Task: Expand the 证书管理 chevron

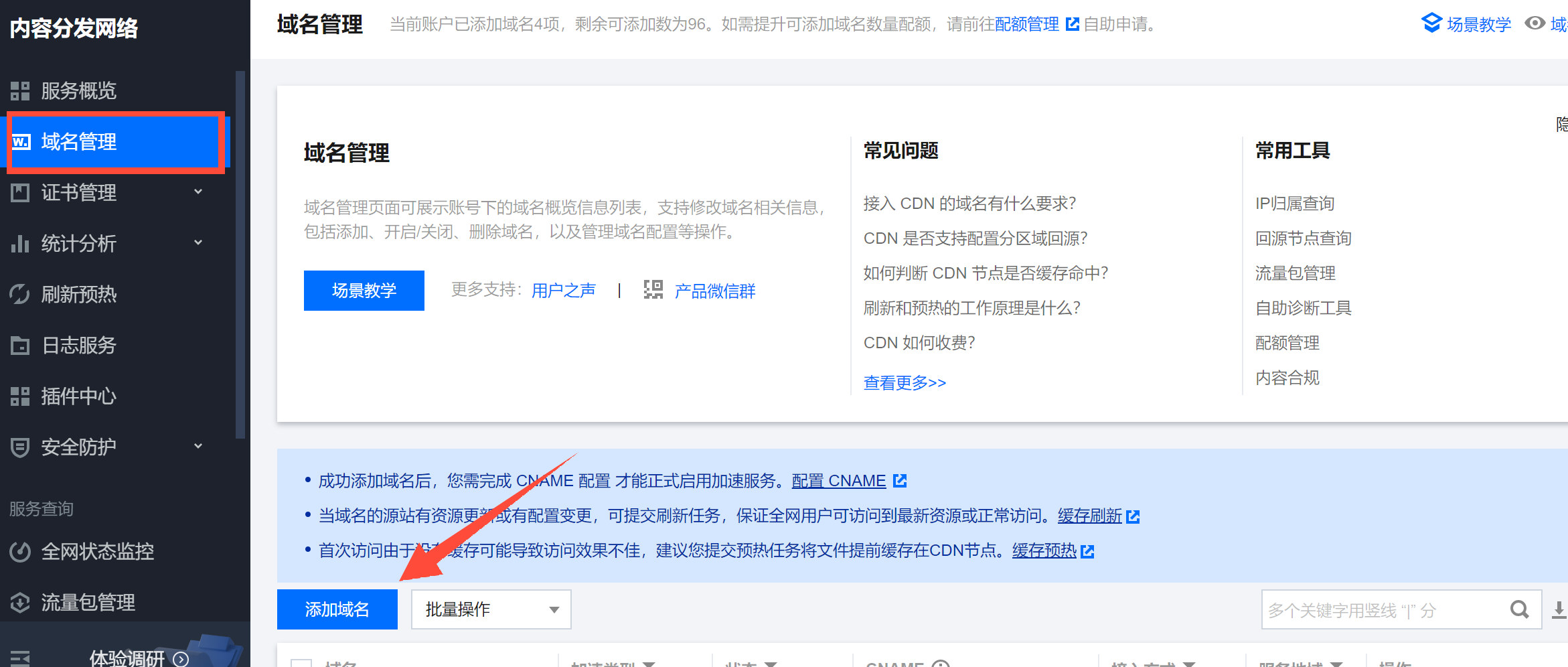Action: pyautogui.click(x=198, y=192)
